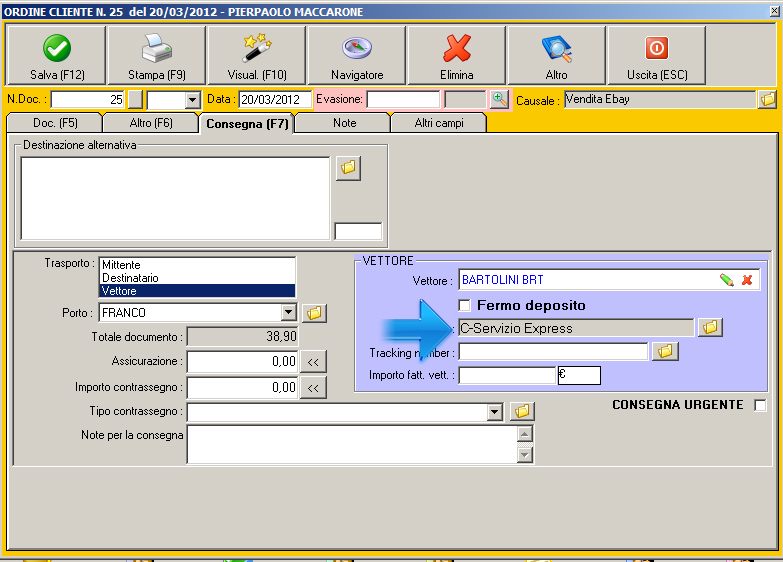
Task: Click the Evasione input field
Action: tap(403, 99)
